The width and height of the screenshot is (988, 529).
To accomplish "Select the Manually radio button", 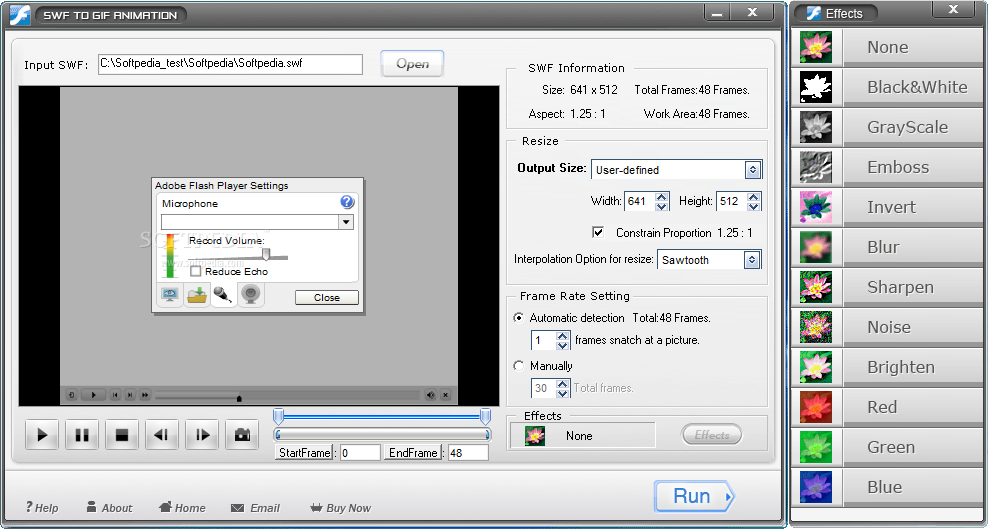I will 519,366.
